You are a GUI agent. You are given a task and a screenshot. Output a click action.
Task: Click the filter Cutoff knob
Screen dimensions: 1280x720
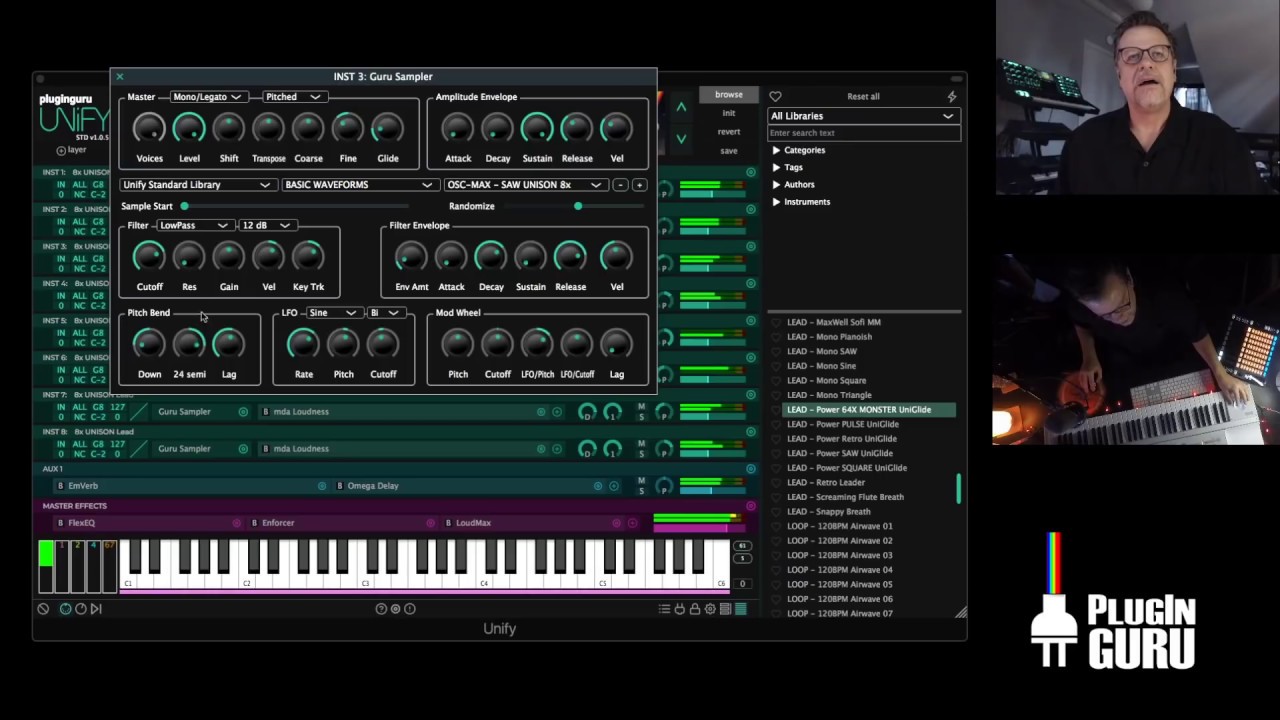(149, 257)
